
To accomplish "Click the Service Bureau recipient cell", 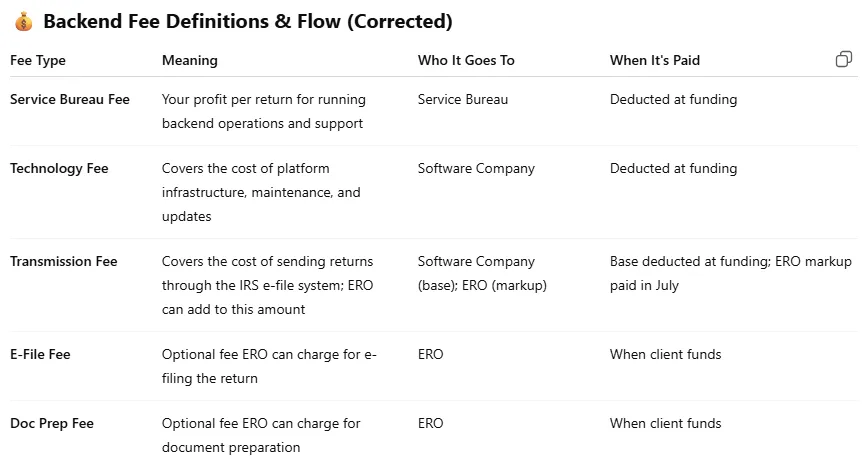I will click(x=463, y=99).
